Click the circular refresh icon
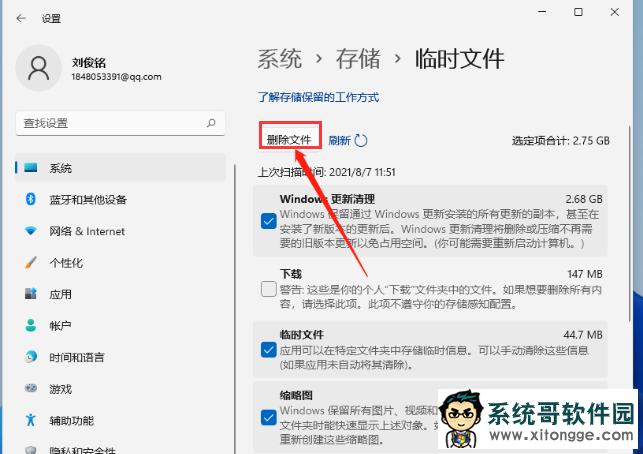Viewport: 643px width, 454px height. (361, 140)
